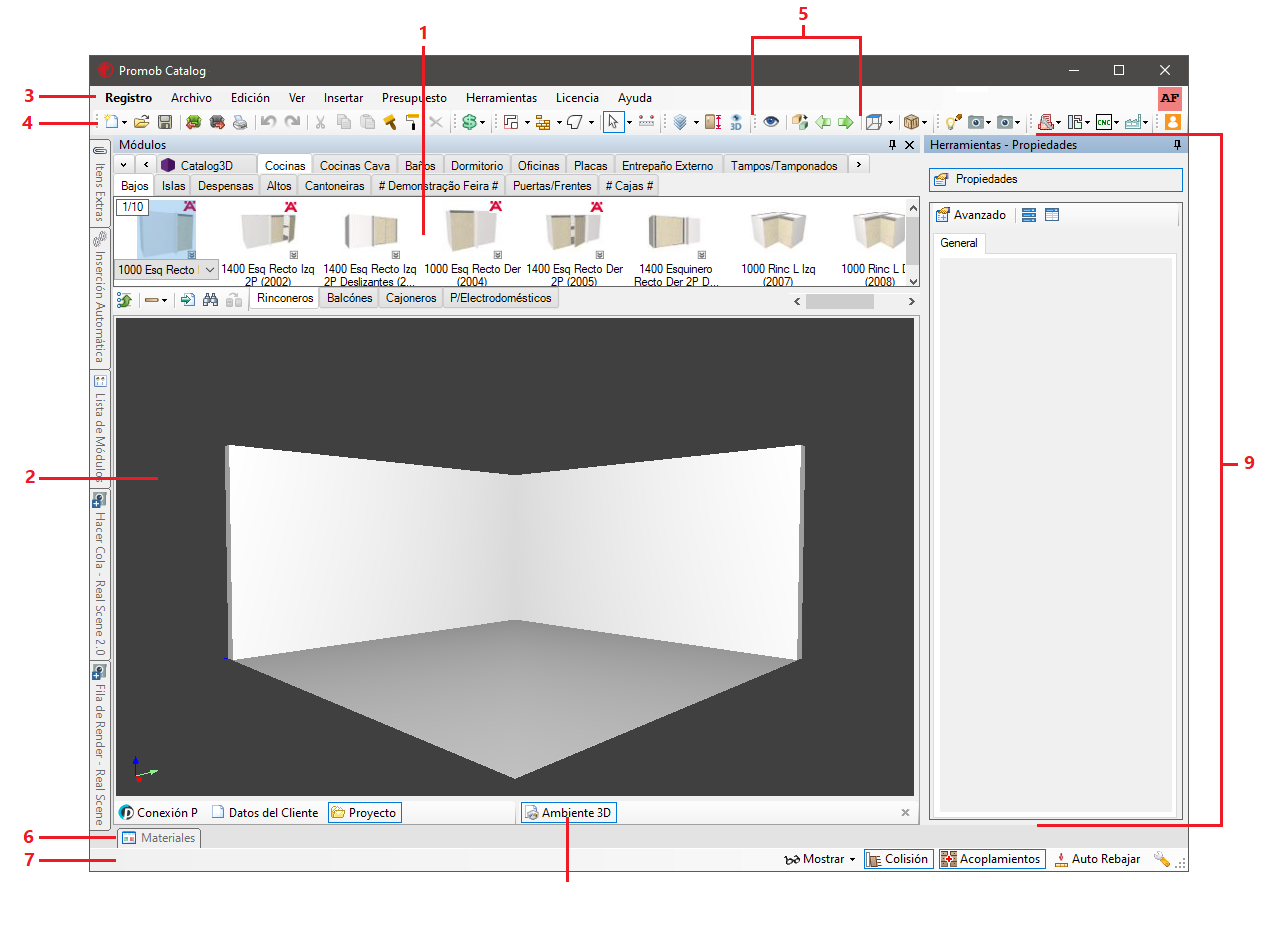Viewport: 1269px width, 934px height.
Task: Click the 3D view icon
Action: pyautogui.click(x=736, y=122)
